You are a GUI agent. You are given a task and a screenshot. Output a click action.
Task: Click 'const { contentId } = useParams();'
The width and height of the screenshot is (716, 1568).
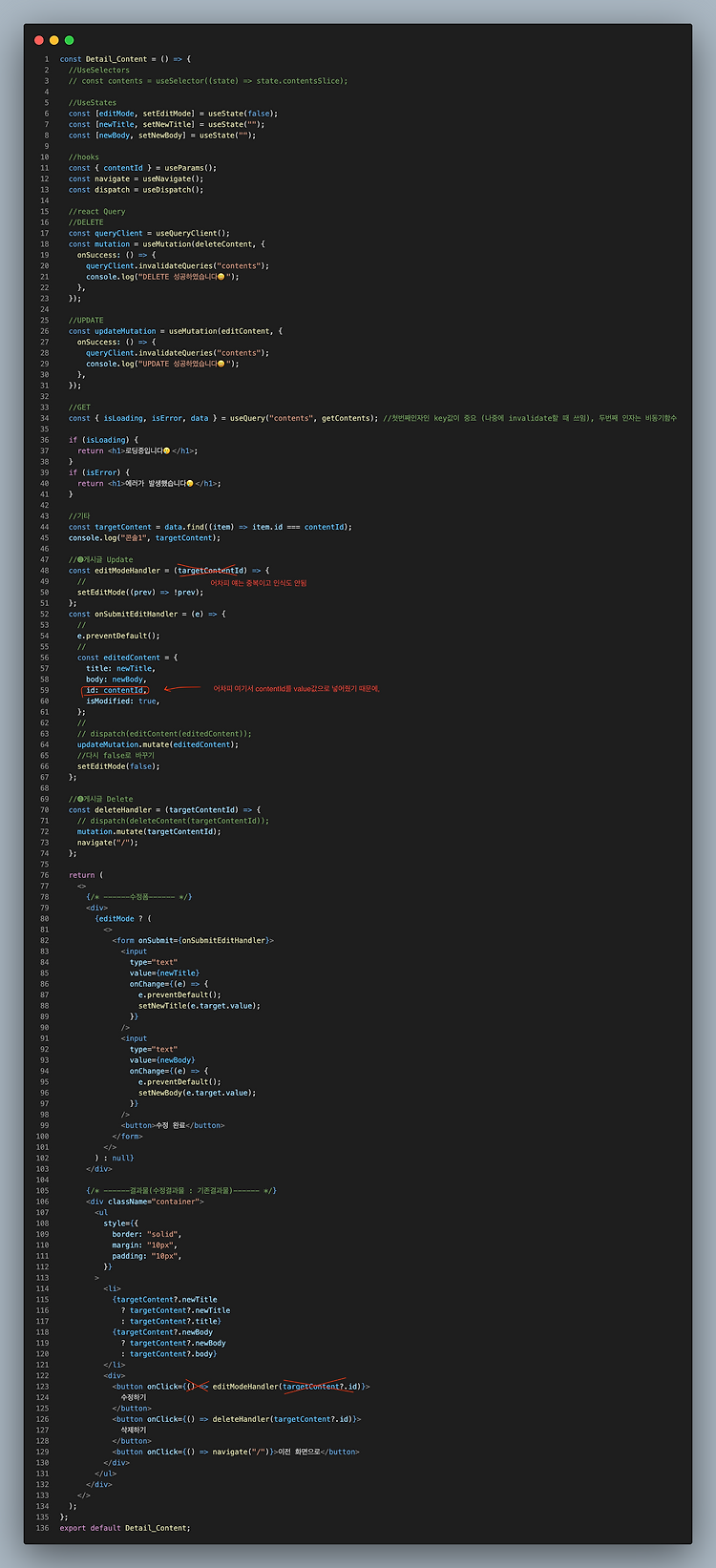142,168
